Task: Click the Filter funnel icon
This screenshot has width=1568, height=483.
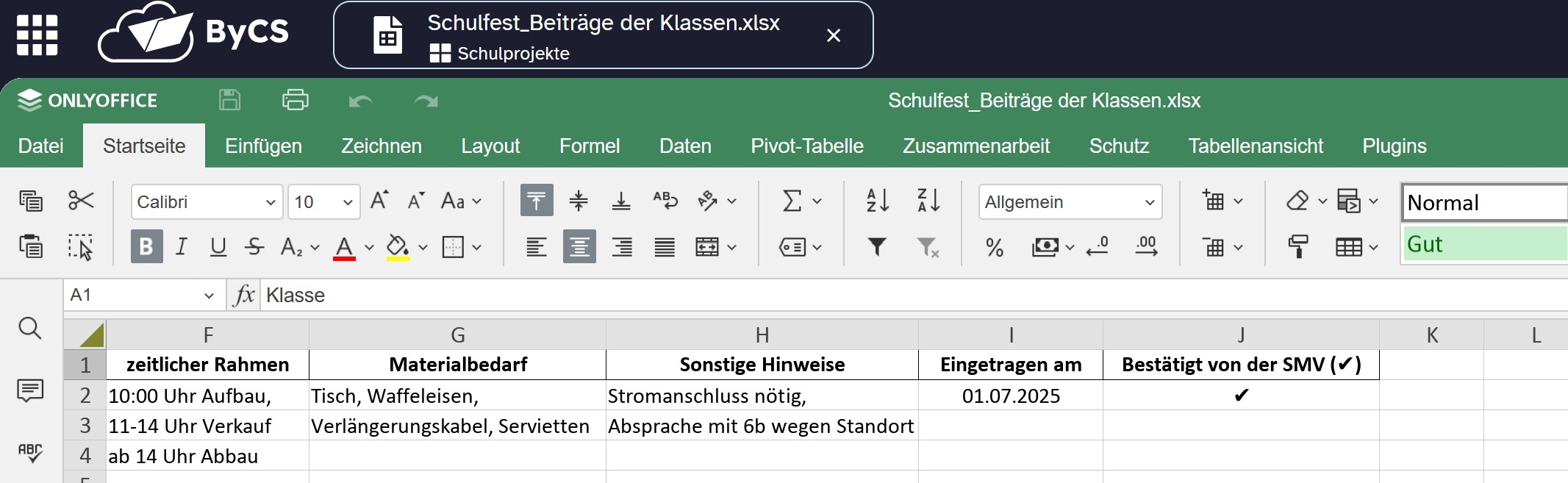Action: [877, 247]
